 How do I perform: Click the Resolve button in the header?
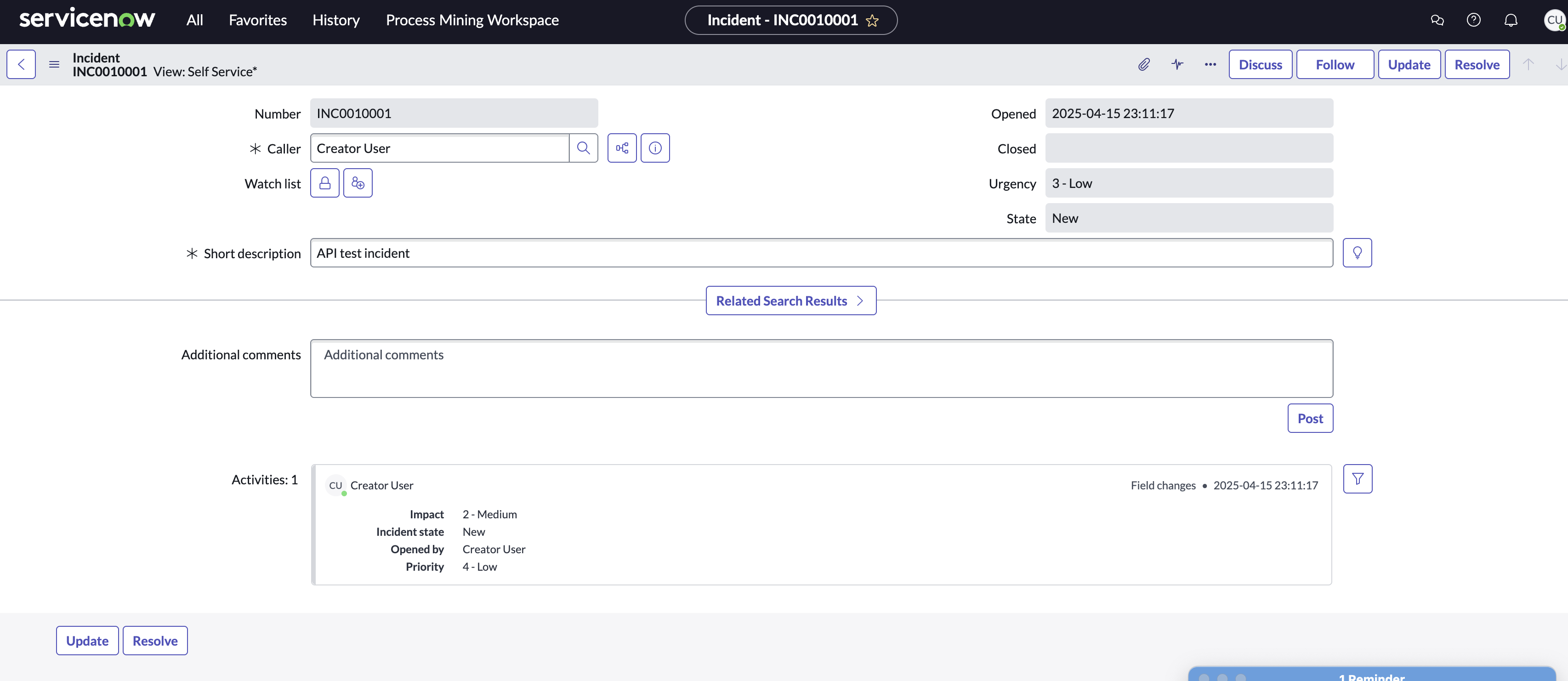click(x=1477, y=64)
